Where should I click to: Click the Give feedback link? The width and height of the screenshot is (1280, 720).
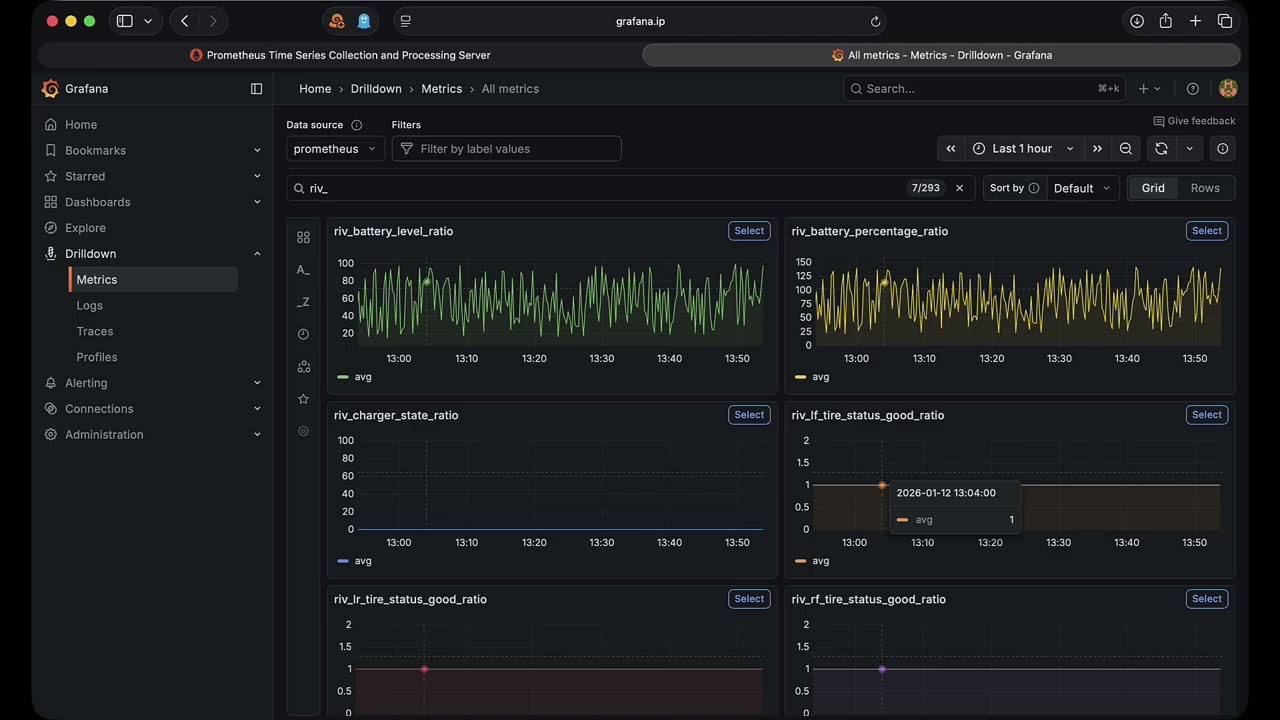[1194, 121]
